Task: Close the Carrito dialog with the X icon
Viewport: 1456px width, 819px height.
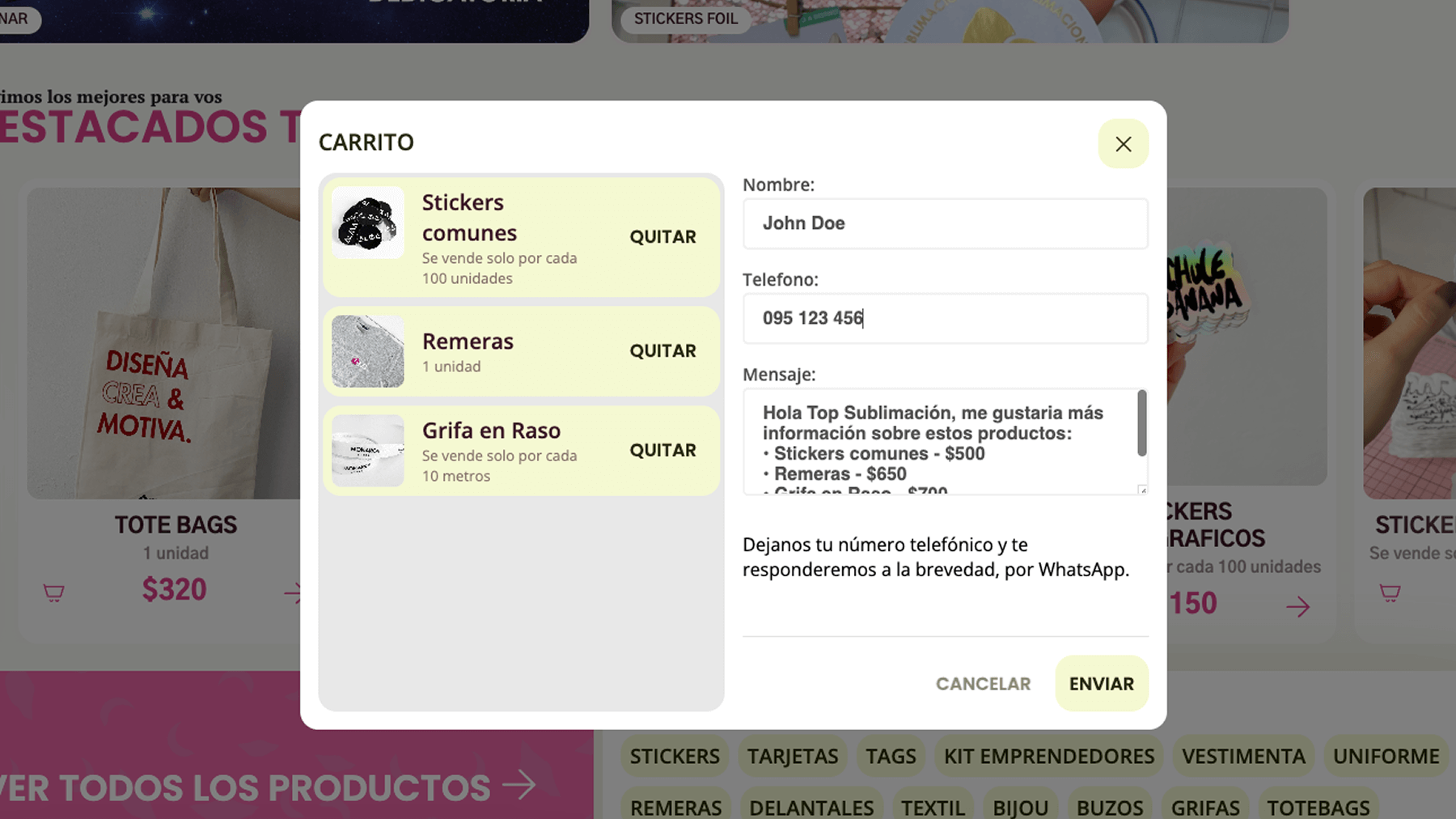Action: 1123,144
